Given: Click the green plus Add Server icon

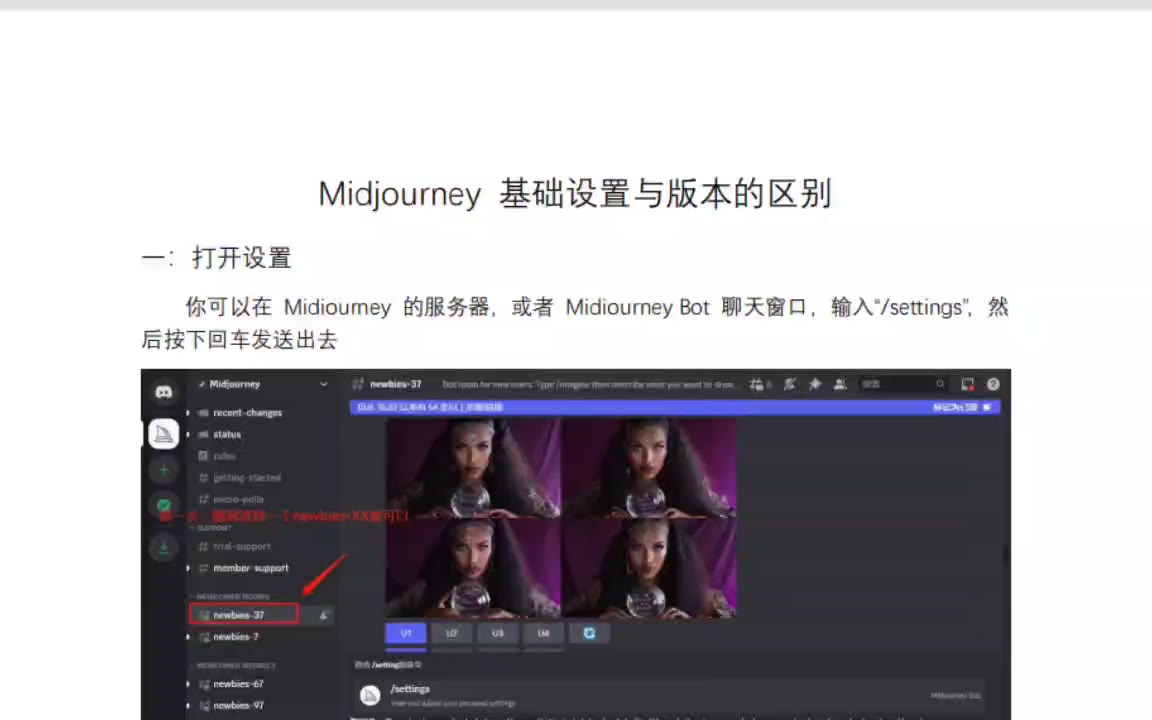Looking at the screenshot, I should coord(164,469).
